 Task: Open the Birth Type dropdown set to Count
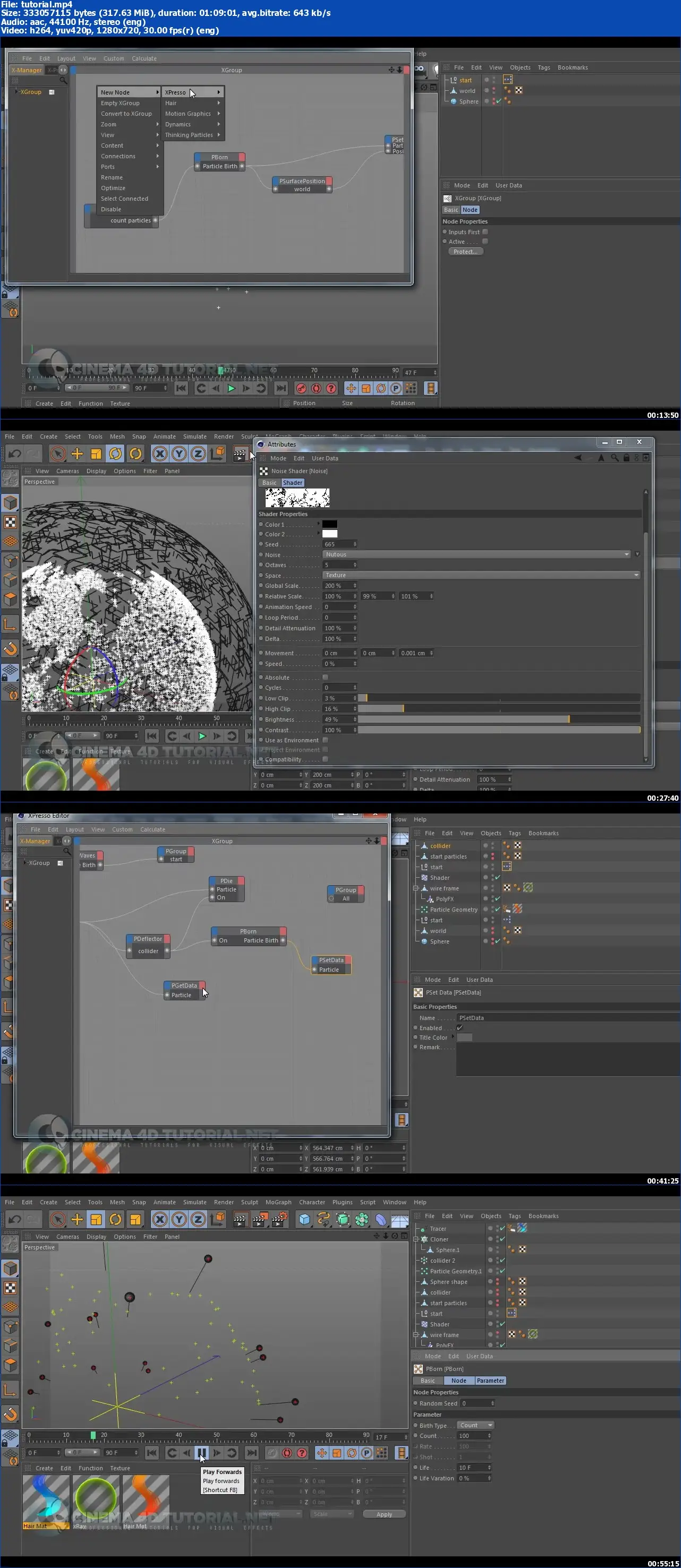click(475, 1425)
